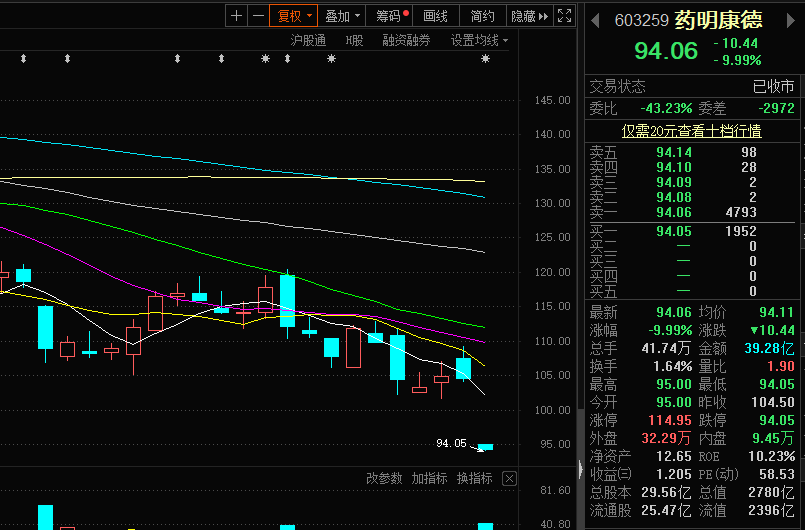805x530 pixels.
Task: Hide the side panel with 隐藏
Action: (x=529, y=16)
